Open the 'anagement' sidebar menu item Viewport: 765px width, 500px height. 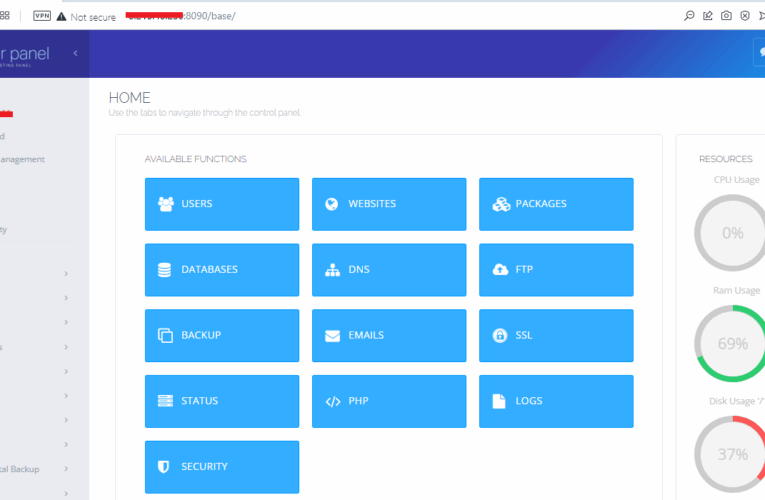pyautogui.click(x=22, y=160)
